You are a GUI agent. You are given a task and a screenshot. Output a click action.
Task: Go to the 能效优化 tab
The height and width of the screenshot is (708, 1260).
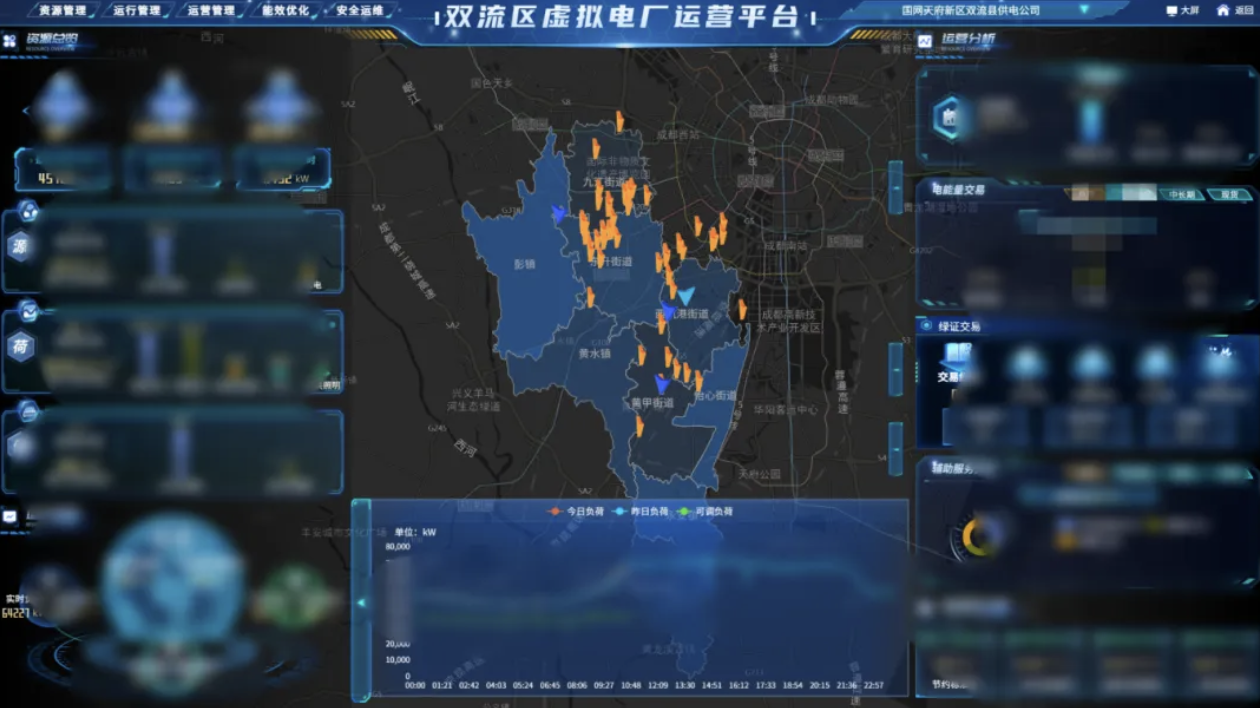click(x=286, y=11)
